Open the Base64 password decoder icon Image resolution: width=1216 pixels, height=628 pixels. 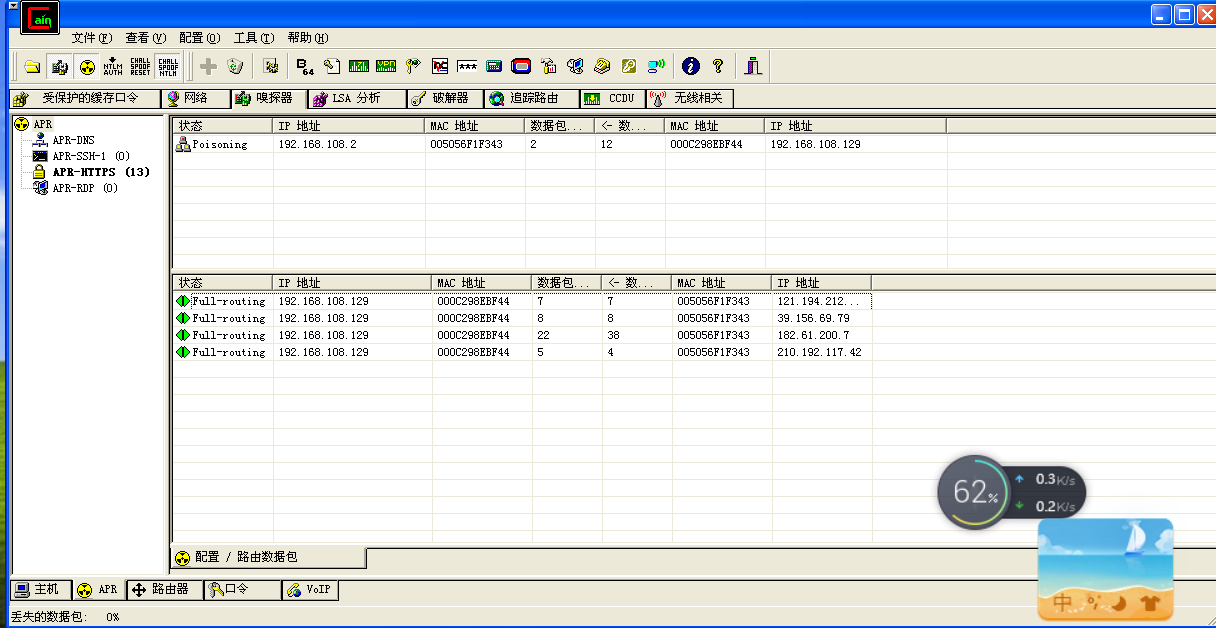[305, 66]
